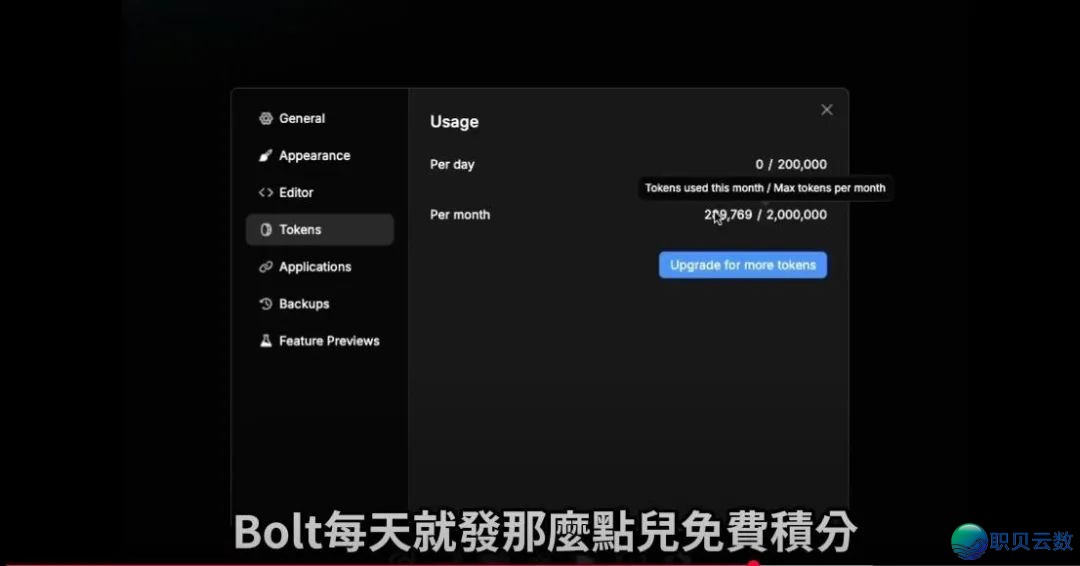Open the Editor settings section
Viewport: 1080px width, 566px height.
point(320,193)
